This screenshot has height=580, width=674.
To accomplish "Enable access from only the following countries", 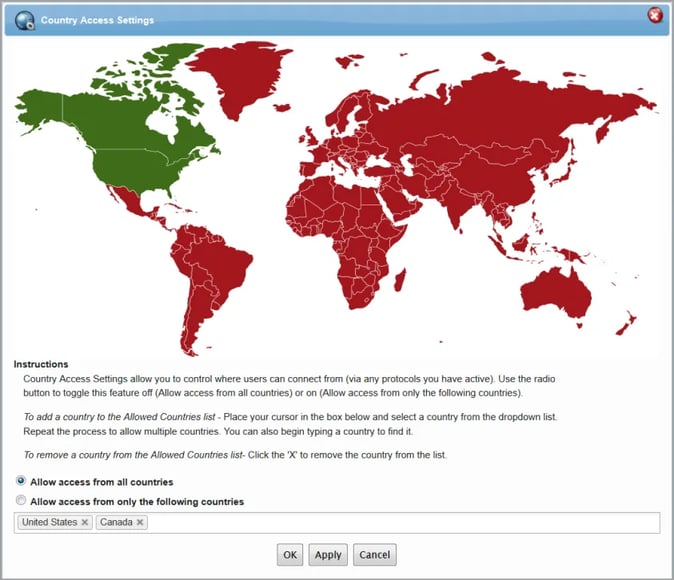I will click(21, 501).
